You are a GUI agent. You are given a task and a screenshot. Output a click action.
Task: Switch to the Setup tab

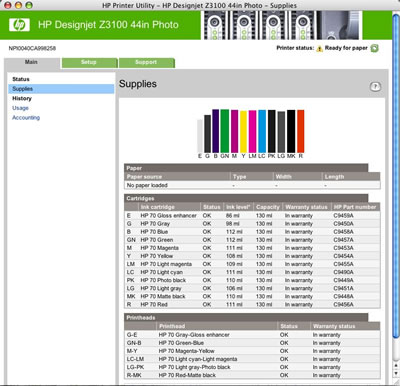coord(89,62)
